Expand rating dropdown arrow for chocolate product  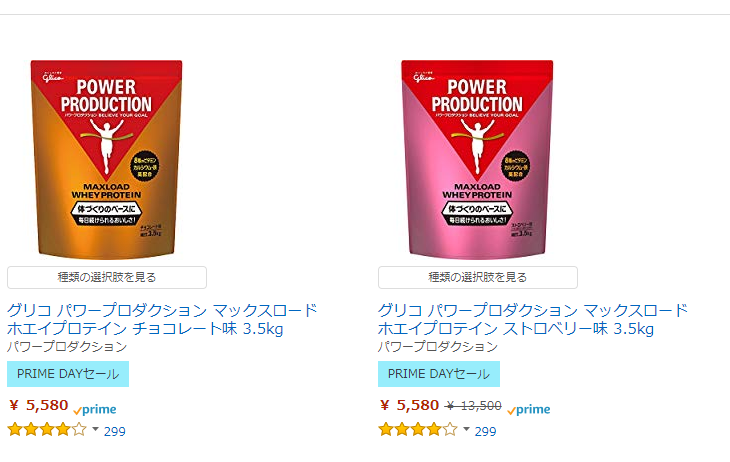tap(95, 429)
